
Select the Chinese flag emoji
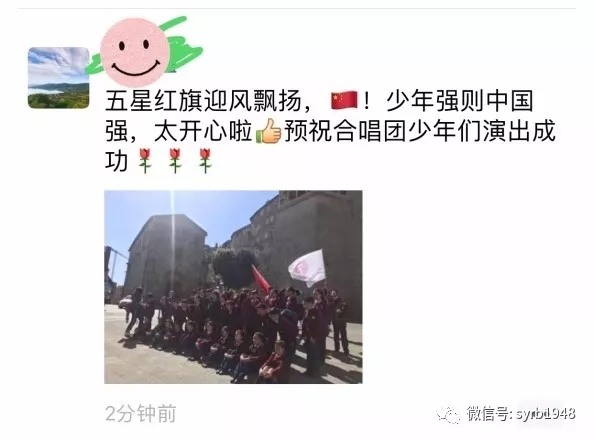[344, 100]
